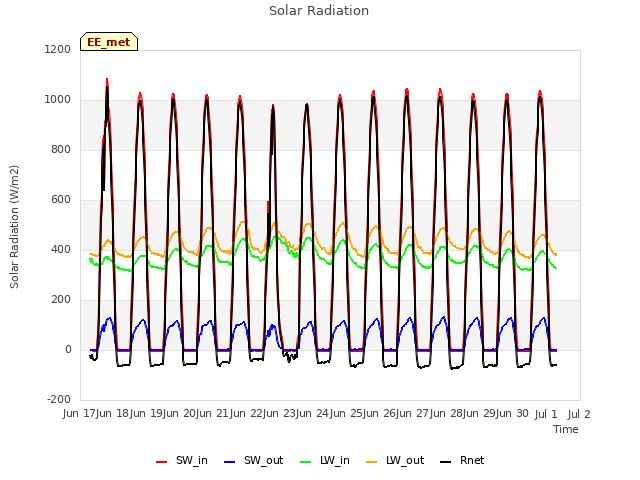The height and width of the screenshot is (480, 640).
Task: Click the -200 y-axis tick label
Action: tap(59, 399)
